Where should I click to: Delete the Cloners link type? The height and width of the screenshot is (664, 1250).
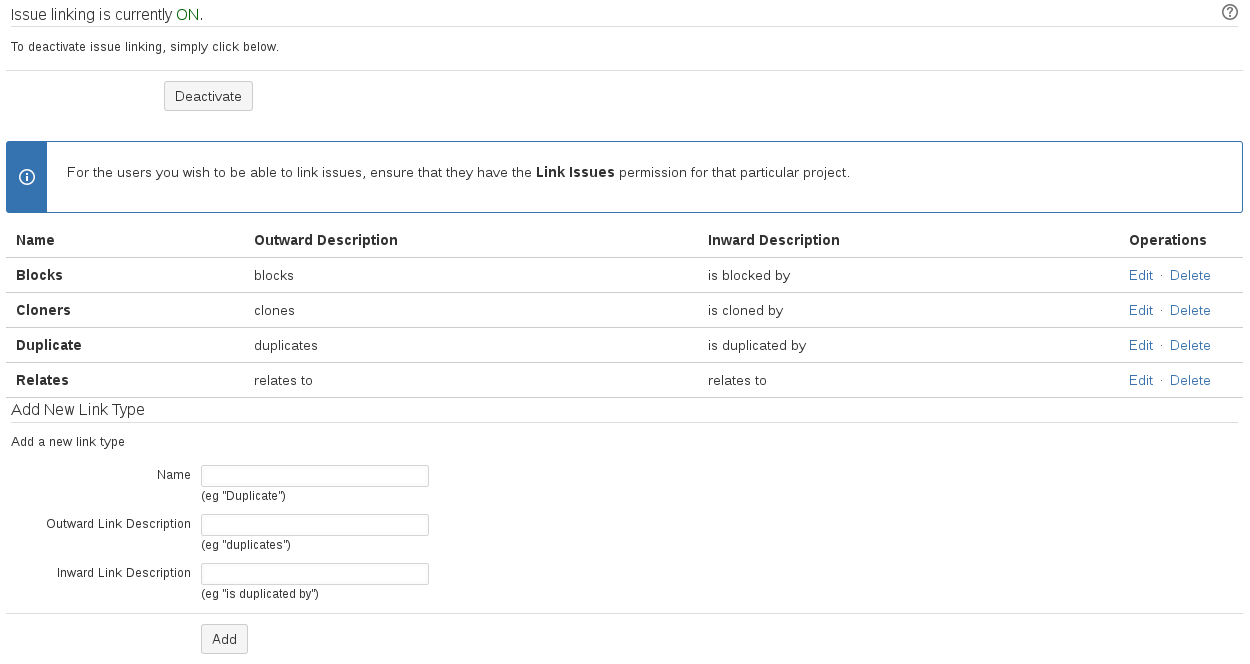[x=1190, y=310]
